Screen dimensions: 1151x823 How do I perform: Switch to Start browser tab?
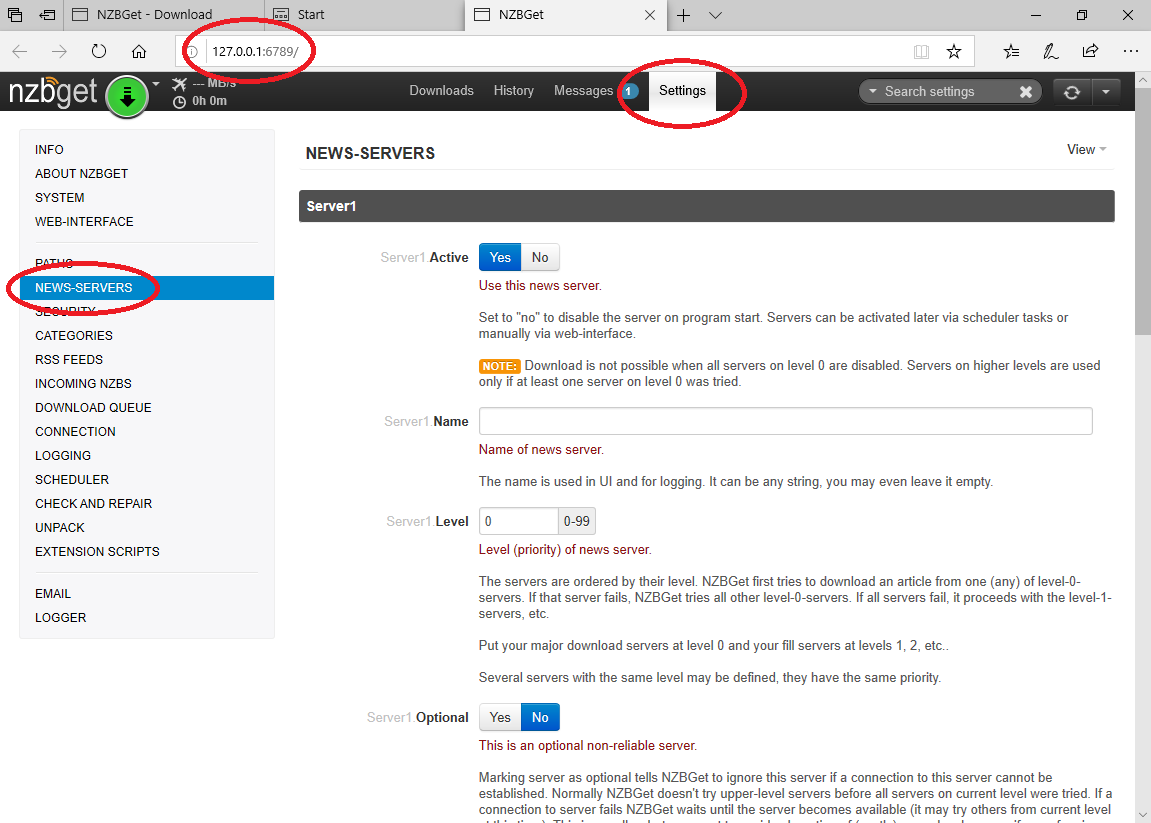(365, 15)
